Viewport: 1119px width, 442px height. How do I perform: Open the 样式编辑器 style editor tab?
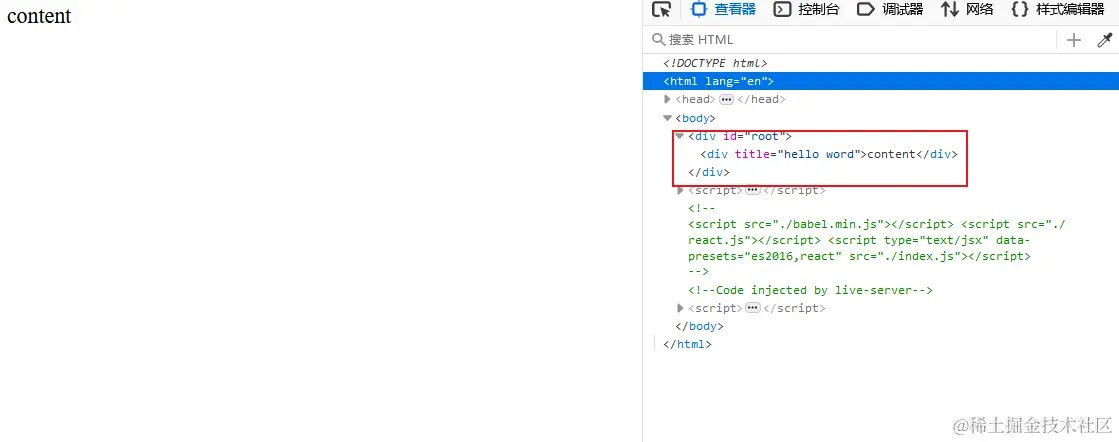[x=1058, y=9]
